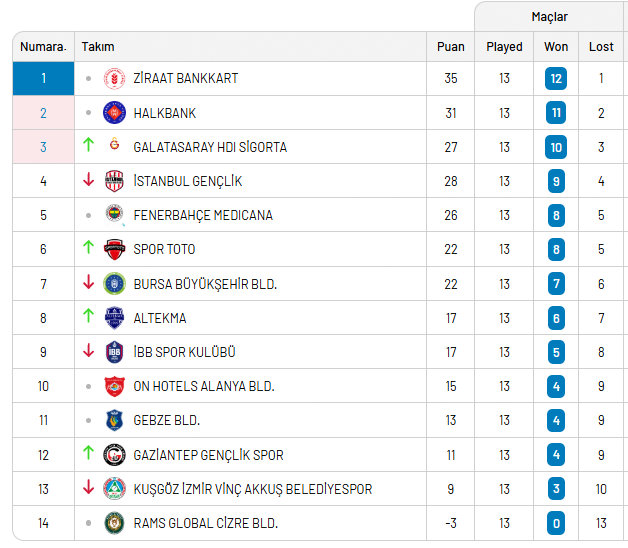Screen dimensions: 628x548
Task: Click the Spor Toto team logo
Action: click(114, 249)
